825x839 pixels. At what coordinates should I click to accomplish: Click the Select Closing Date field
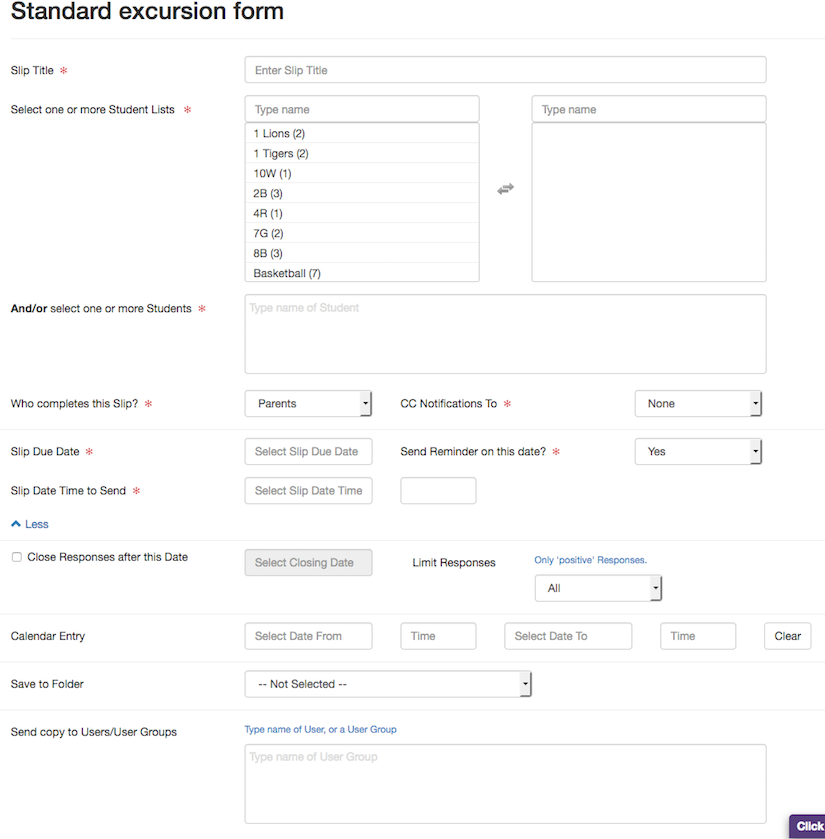pyautogui.click(x=309, y=562)
